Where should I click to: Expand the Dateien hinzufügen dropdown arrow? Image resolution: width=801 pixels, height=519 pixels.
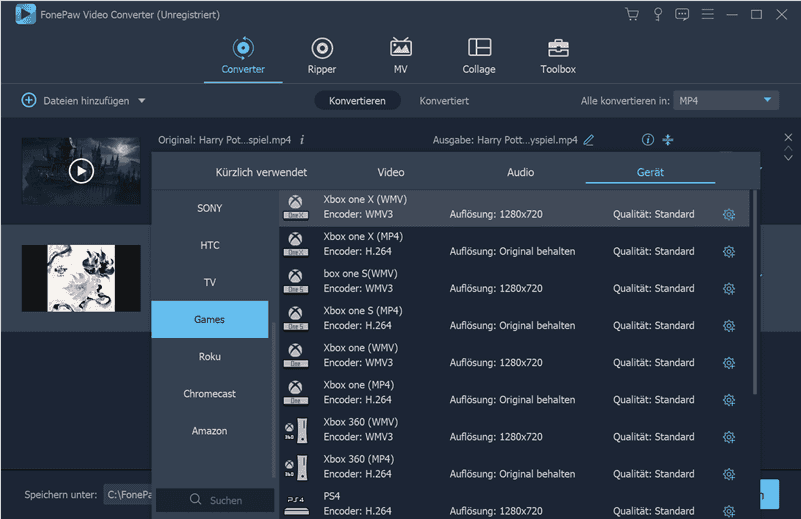click(x=142, y=101)
